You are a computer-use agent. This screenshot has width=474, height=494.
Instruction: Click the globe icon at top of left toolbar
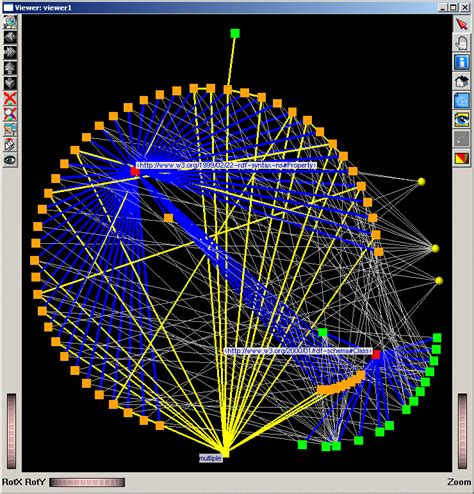pos(10,22)
